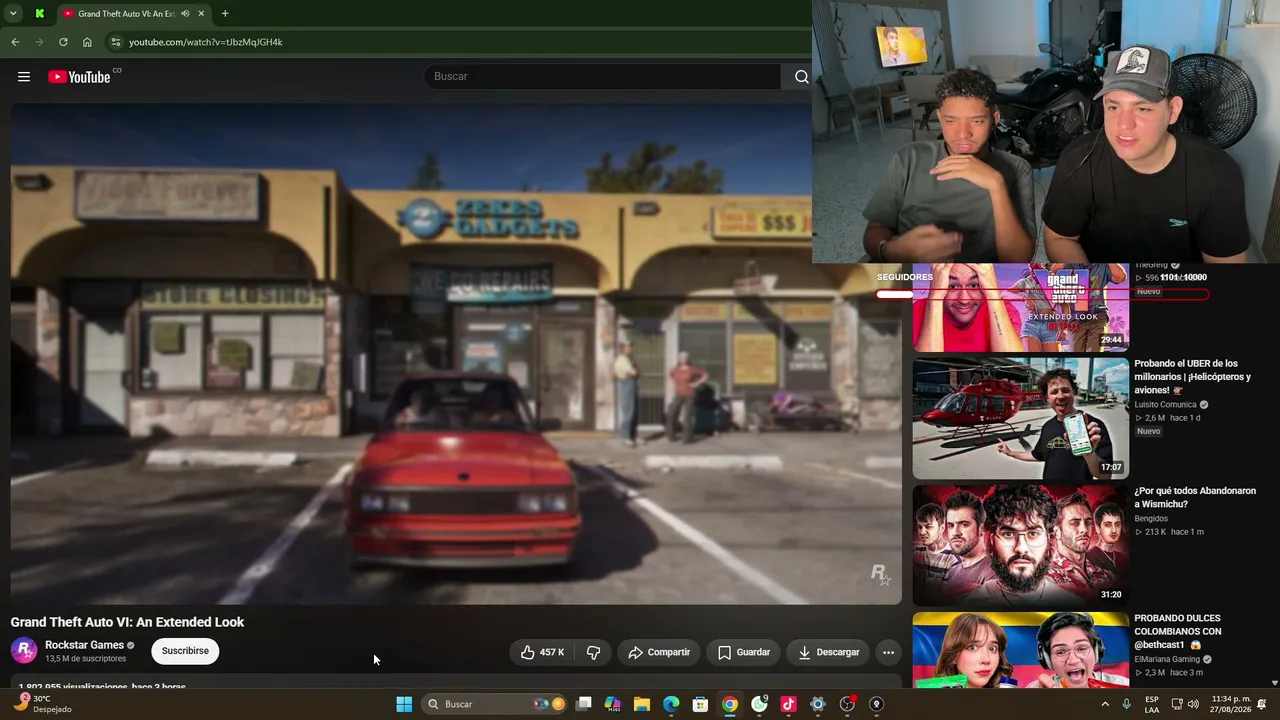Screen dimensions: 1280x720
Task: Open '¿Por qué todos Abandonaron a Wismichu?' title
Action: coord(1195,498)
